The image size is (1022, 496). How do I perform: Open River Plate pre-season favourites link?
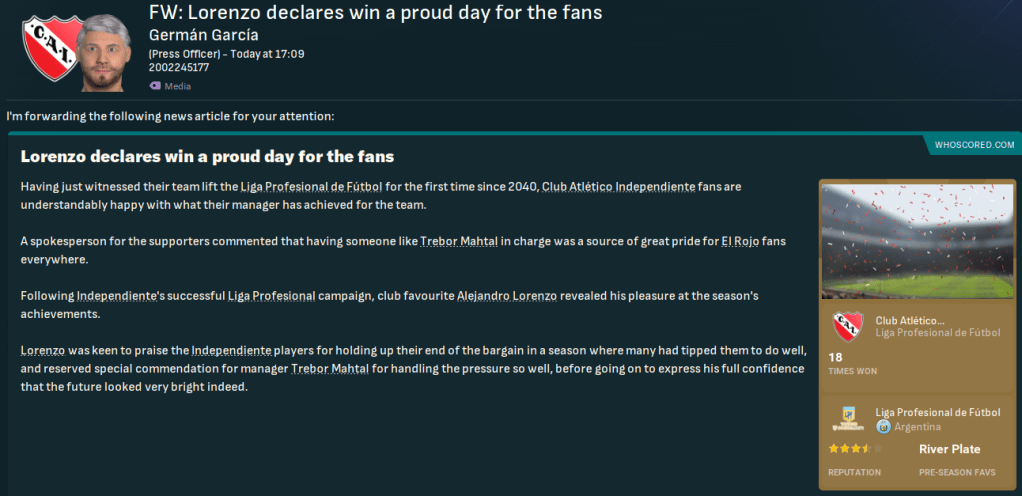(949, 450)
